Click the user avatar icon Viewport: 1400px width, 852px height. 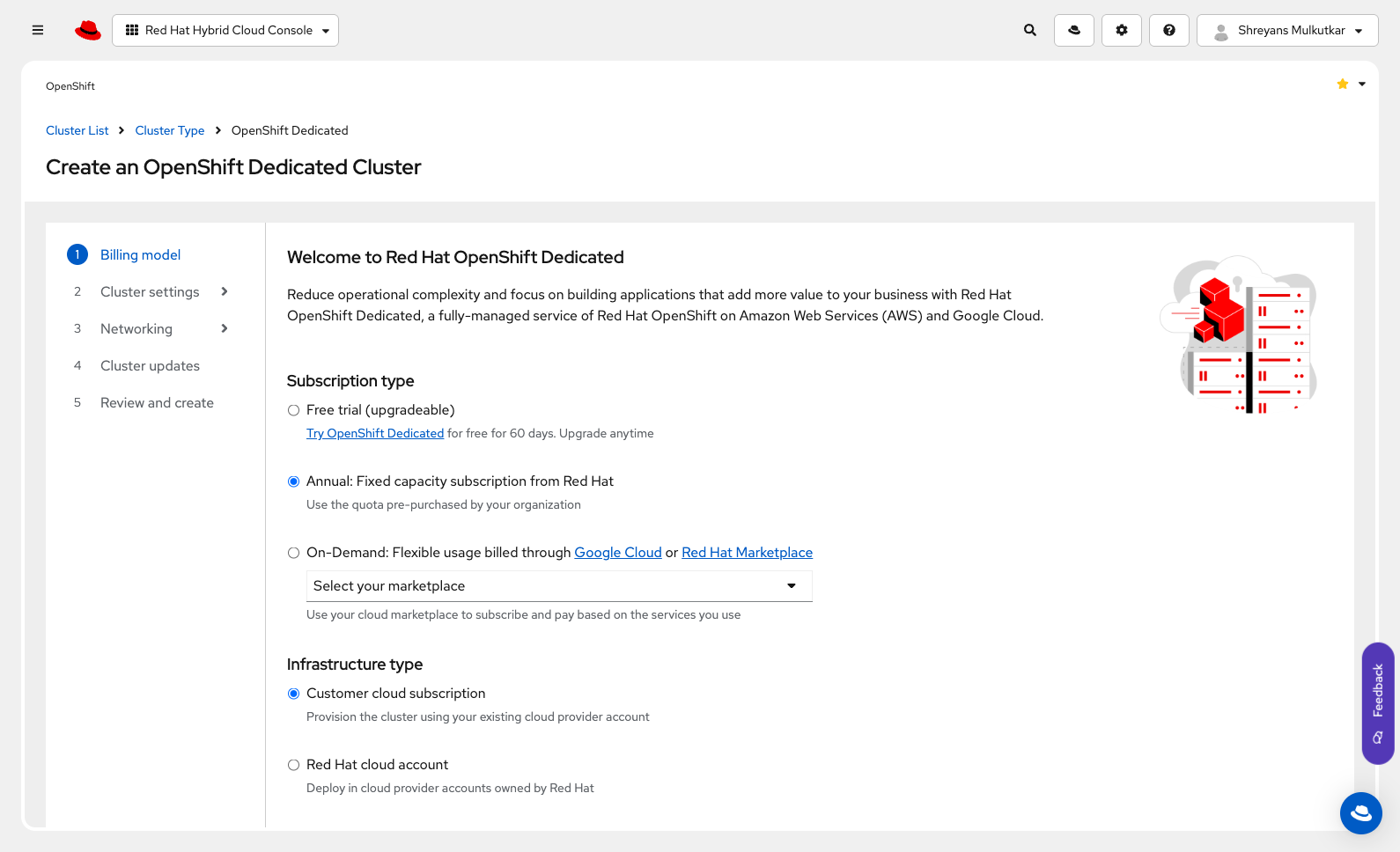point(1221,31)
